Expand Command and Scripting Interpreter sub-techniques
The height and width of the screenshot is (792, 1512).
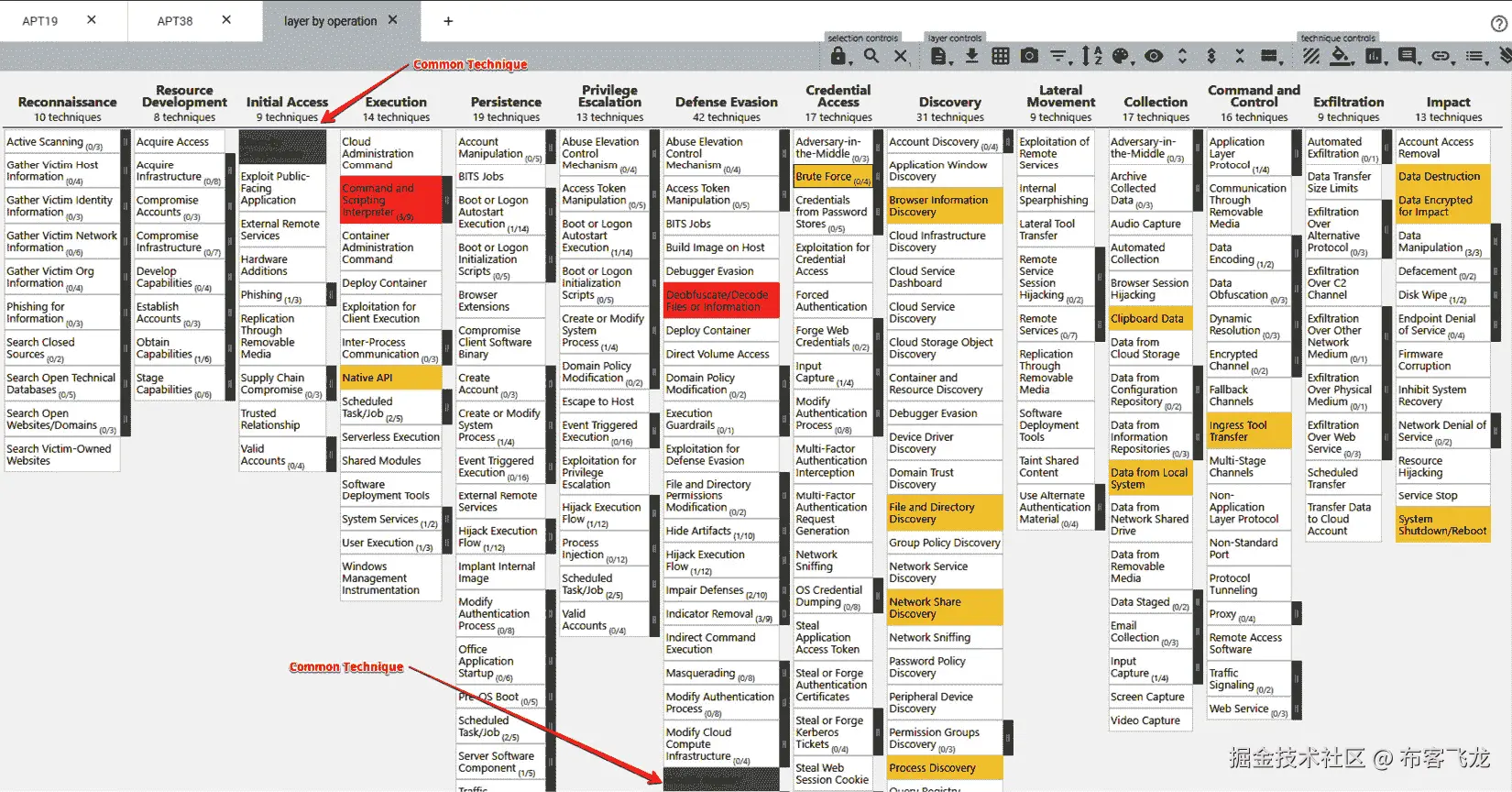446,201
